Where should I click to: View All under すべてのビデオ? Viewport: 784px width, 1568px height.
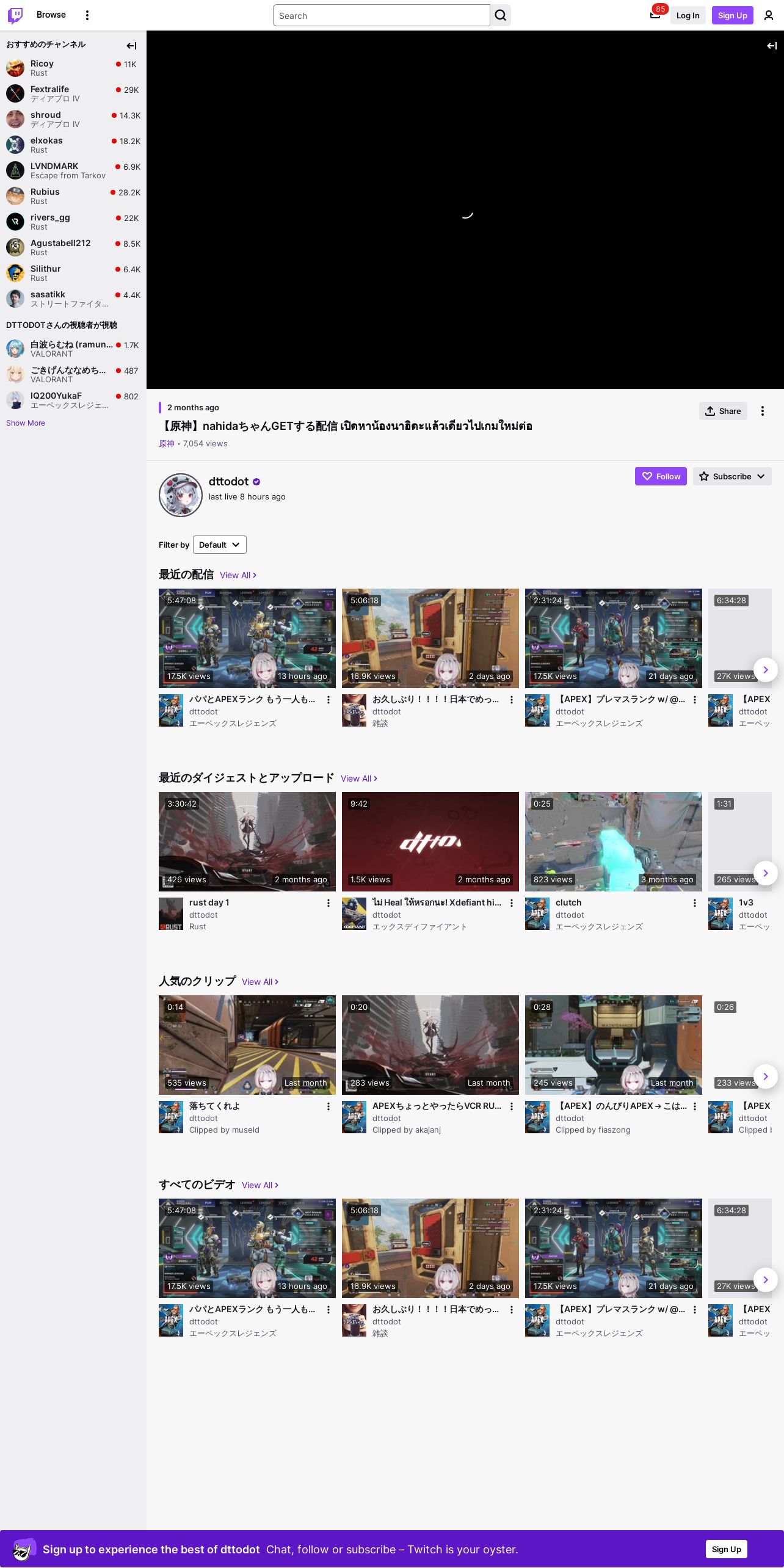coord(260,1185)
